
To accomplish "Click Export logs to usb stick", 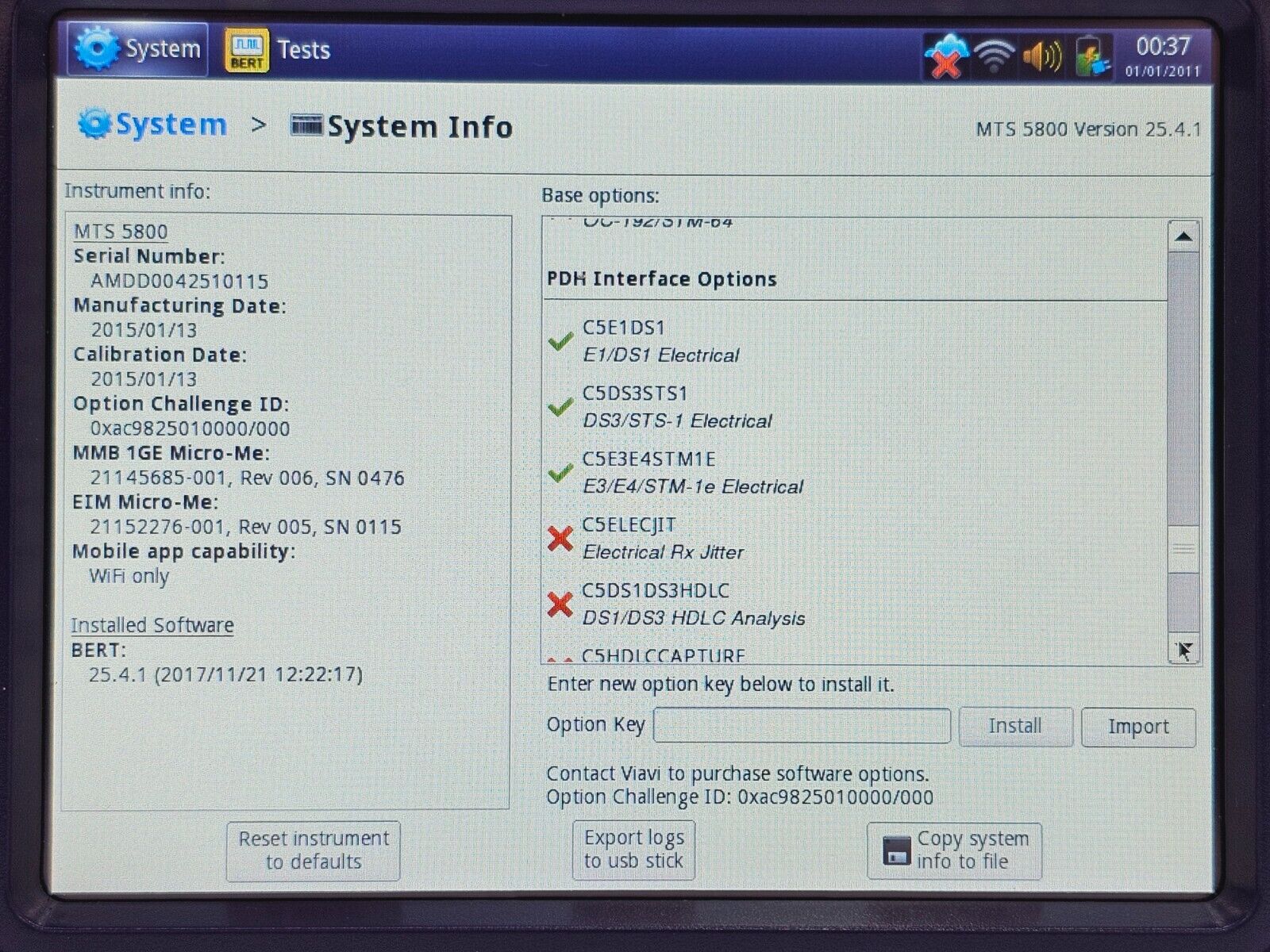I will click(x=633, y=849).
